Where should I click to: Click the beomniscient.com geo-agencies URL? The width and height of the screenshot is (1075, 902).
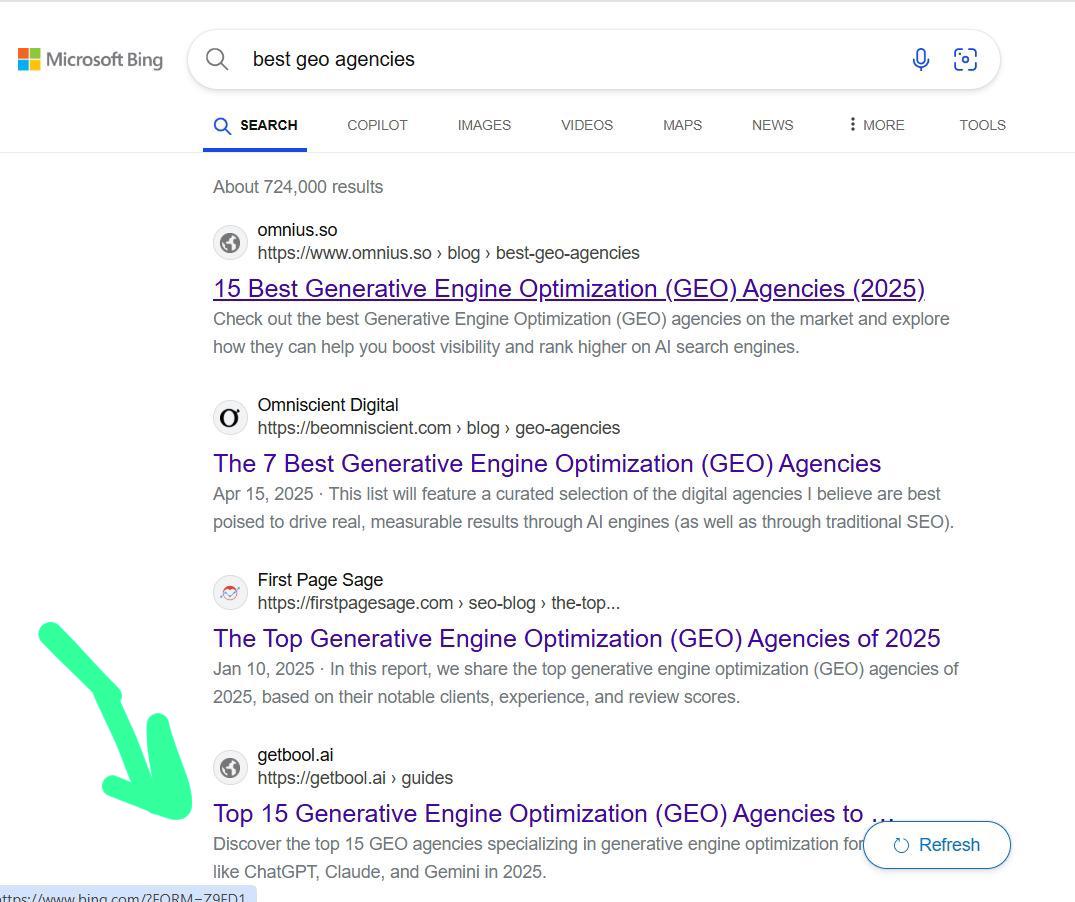[x=439, y=428]
